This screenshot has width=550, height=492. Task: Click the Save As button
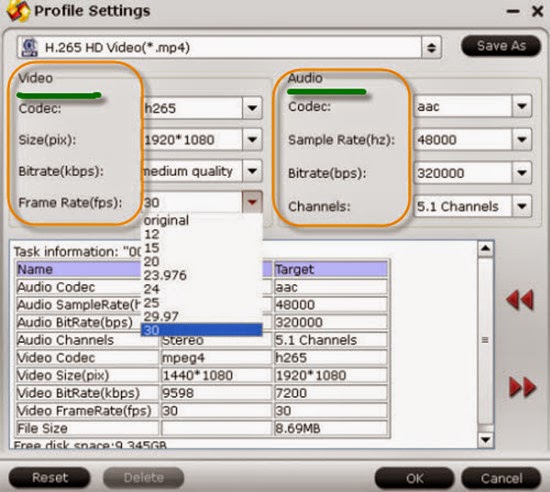click(x=501, y=46)
